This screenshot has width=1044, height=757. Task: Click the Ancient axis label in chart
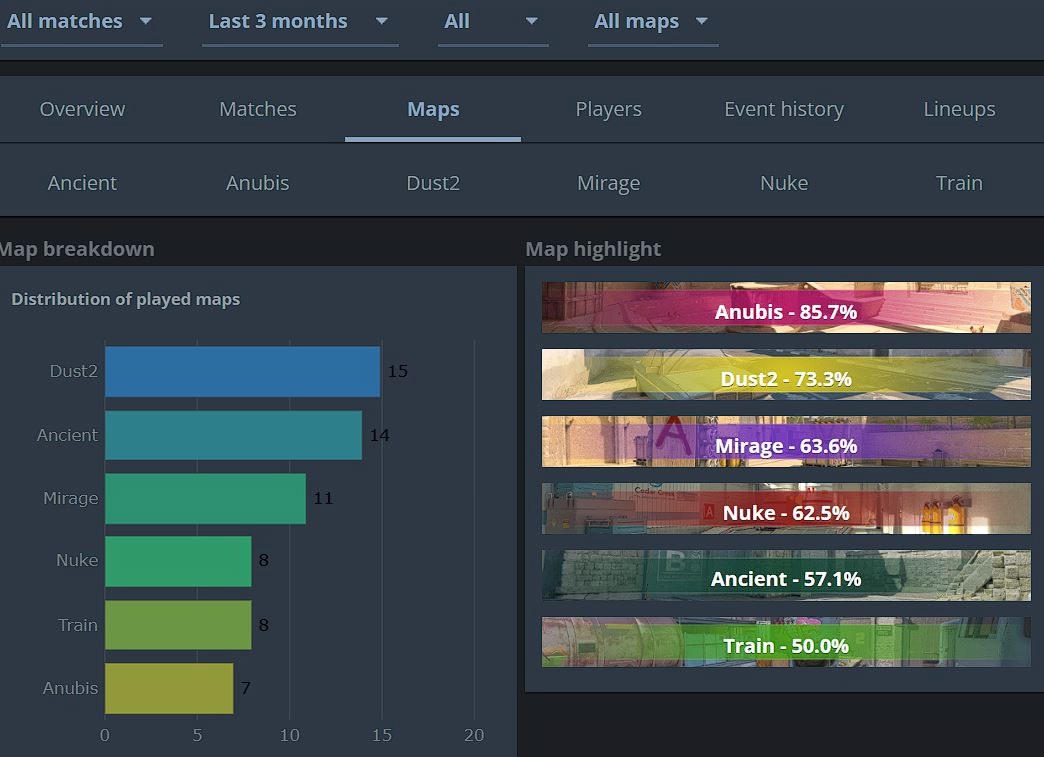67,435
